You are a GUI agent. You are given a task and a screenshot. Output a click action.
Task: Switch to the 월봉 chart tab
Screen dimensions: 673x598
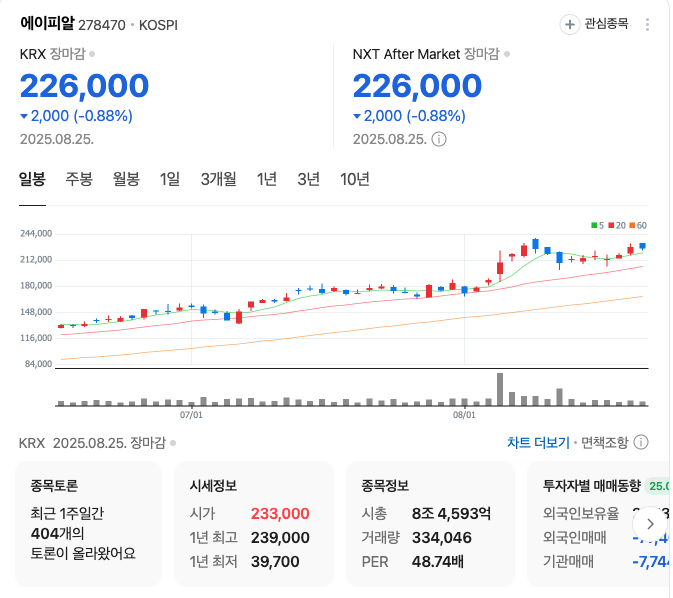pos(126,179)
